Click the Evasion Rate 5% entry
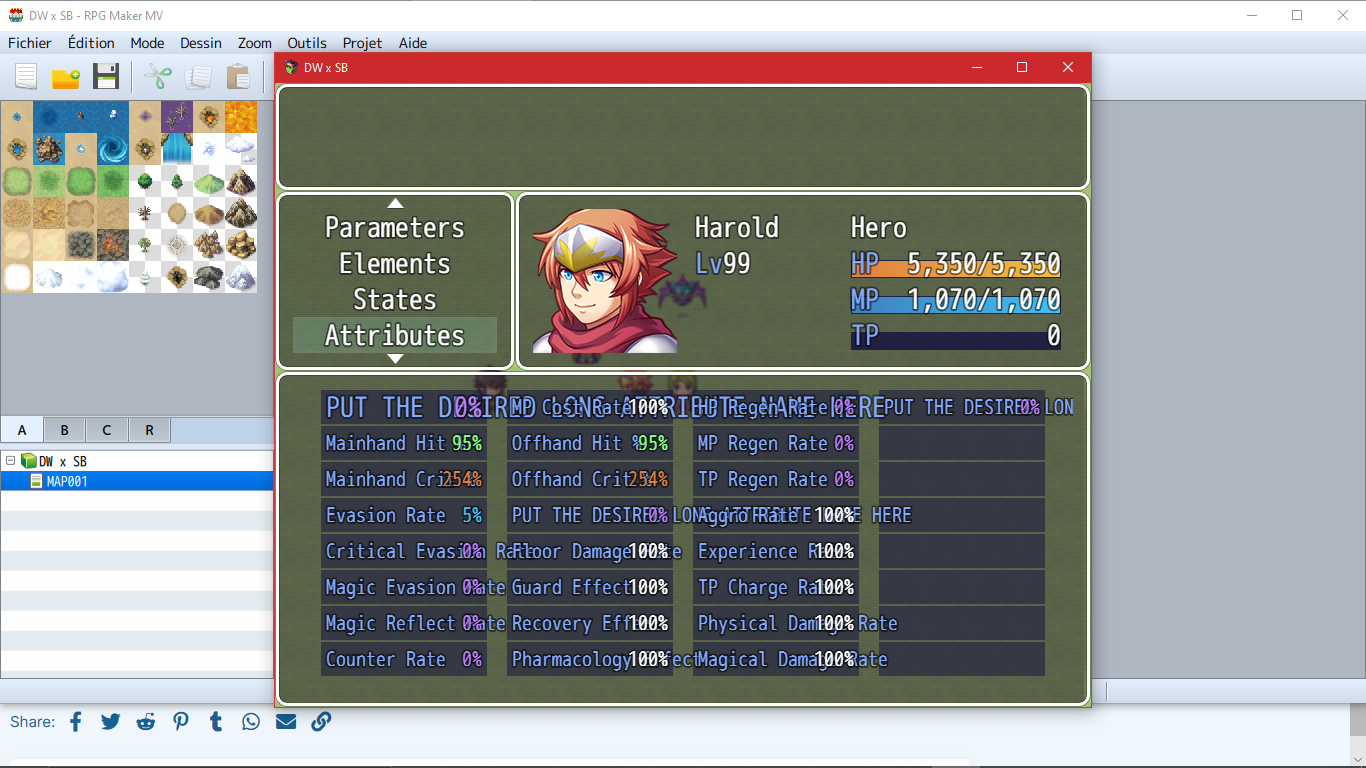 404,515
